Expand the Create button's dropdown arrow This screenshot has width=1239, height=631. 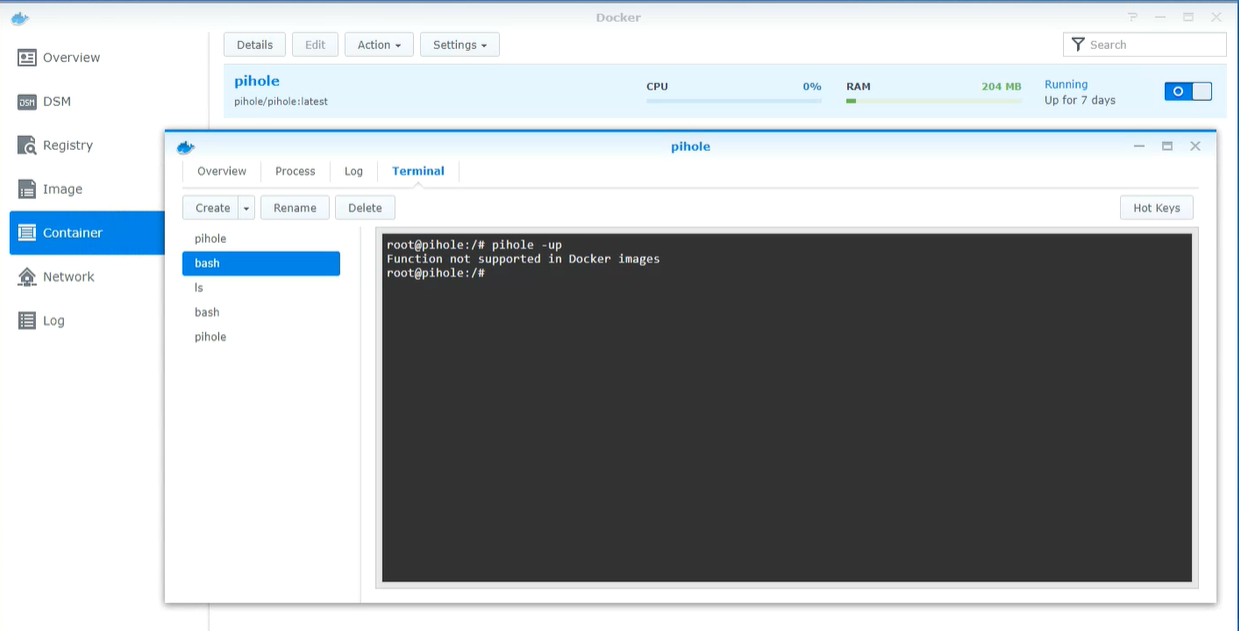(x=245, y=207)
